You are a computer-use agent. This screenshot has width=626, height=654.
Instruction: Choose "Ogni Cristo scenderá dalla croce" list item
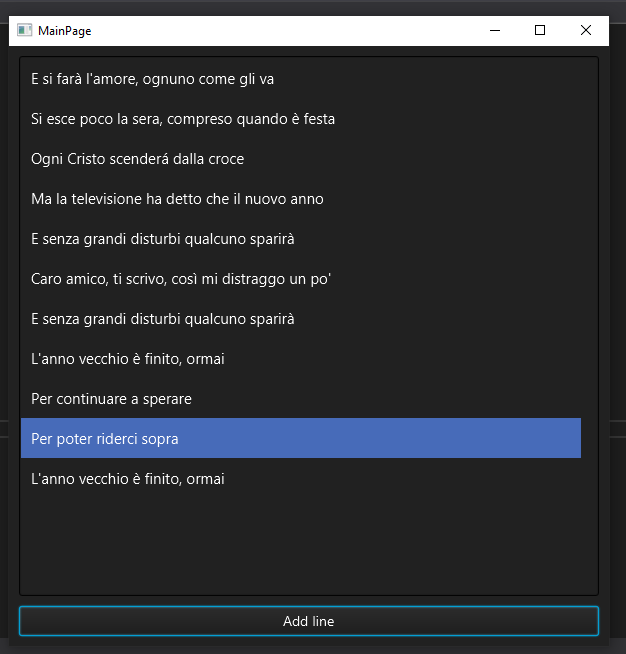137,159
